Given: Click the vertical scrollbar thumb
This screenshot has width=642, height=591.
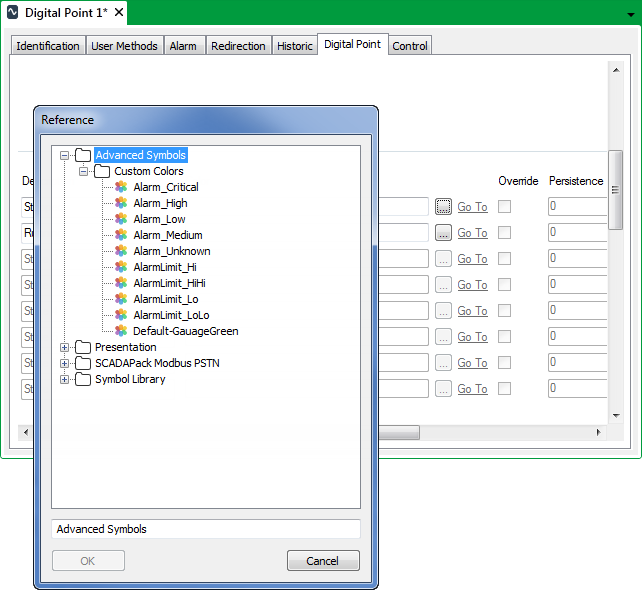Looking at the screenshot, I should point(615,188).
